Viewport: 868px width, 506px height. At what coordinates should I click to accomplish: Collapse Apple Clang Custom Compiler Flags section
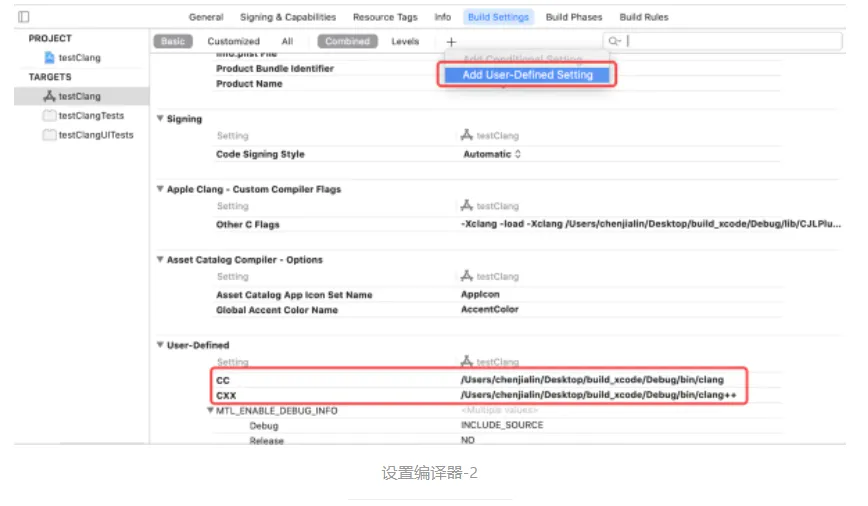click(x=160, y=189)
